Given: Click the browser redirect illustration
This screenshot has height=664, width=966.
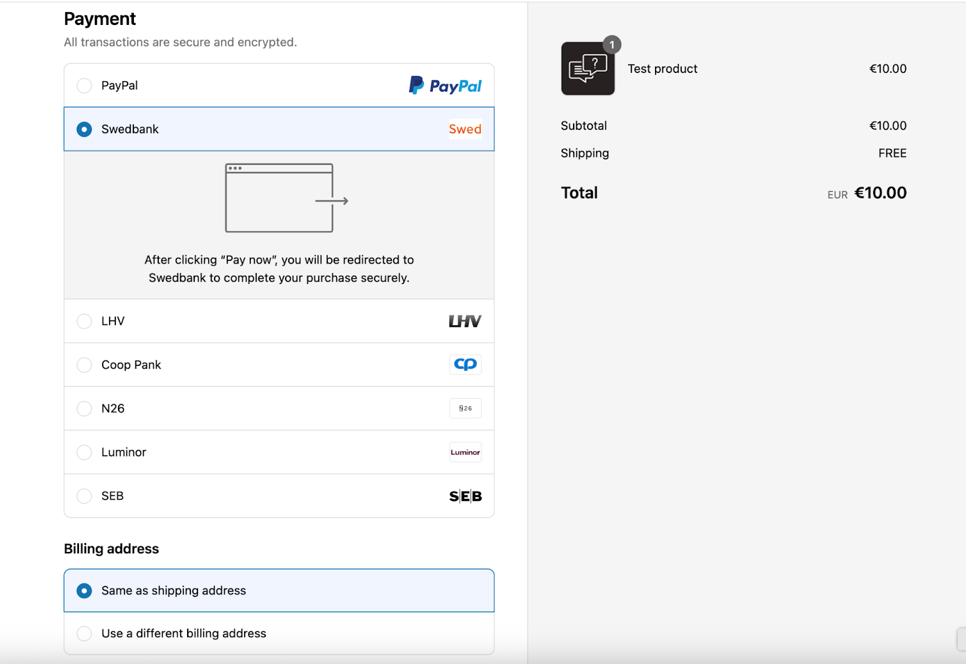Looking at the screenshot, I should point(286,198).
